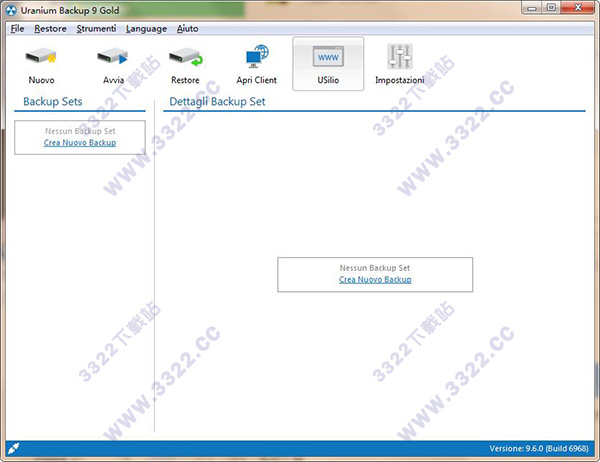The height and width of the screenshot is (462, 600).
Task: Click the Backup Sets heading
Action: pos(53,101)
